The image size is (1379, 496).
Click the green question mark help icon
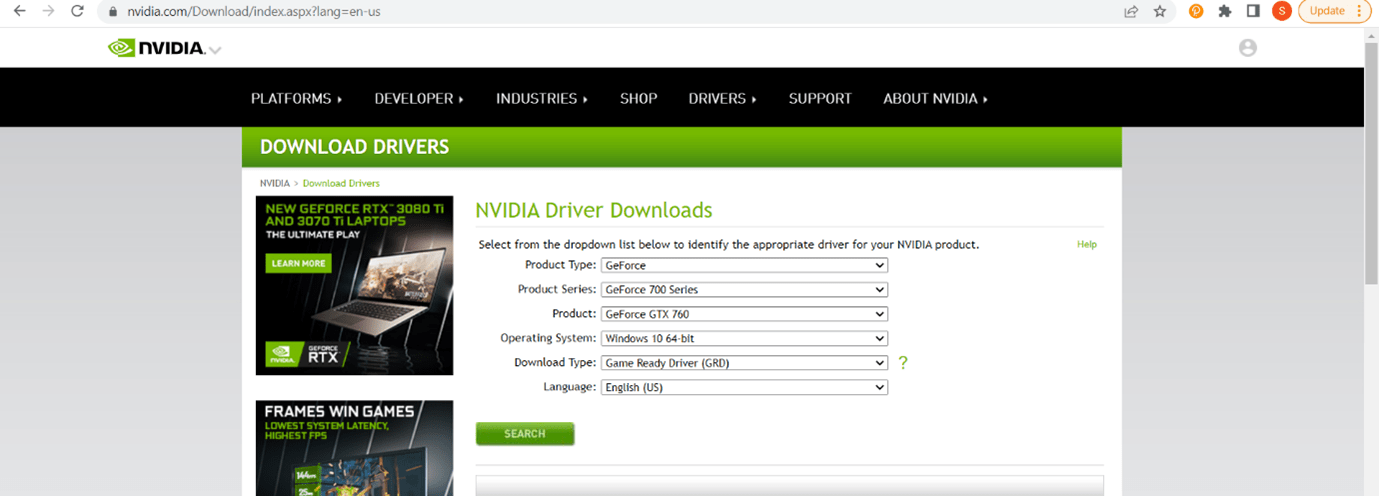click(903, 363)
